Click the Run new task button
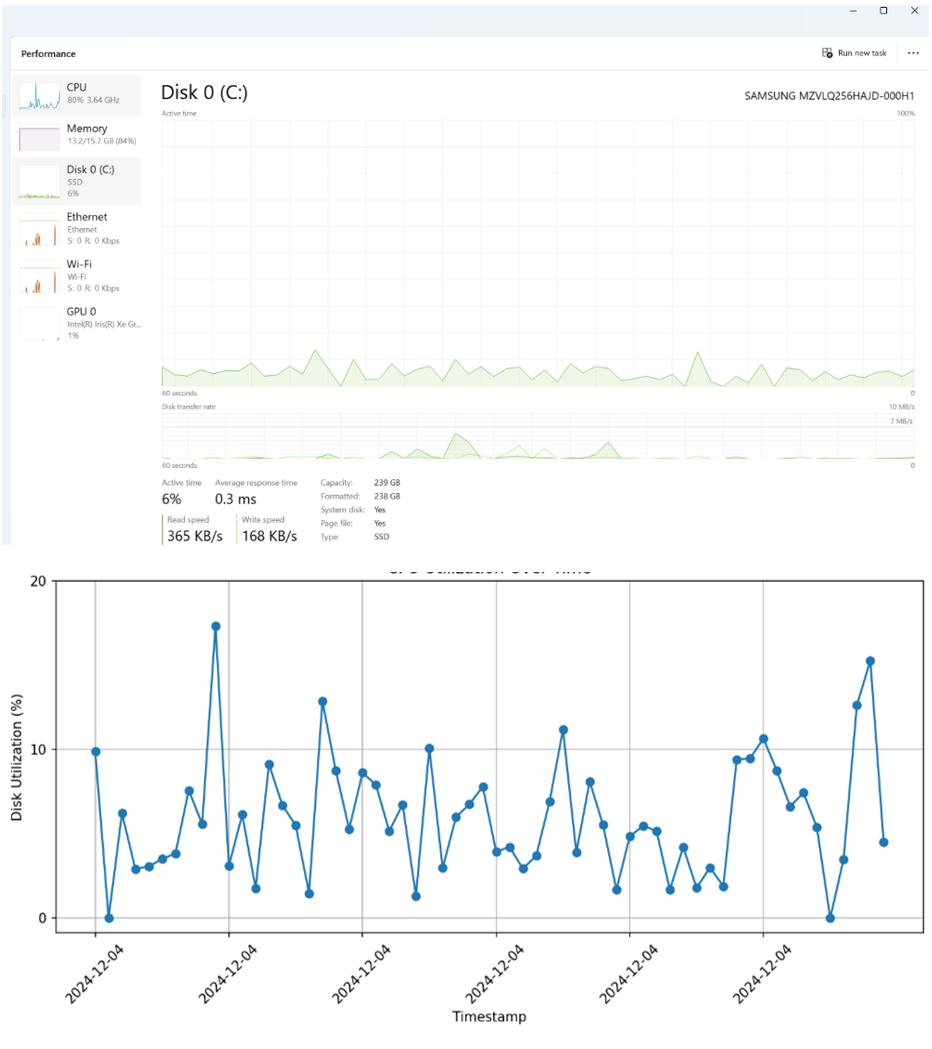This screenshot has width=932, height=1049. click(854, 53)
